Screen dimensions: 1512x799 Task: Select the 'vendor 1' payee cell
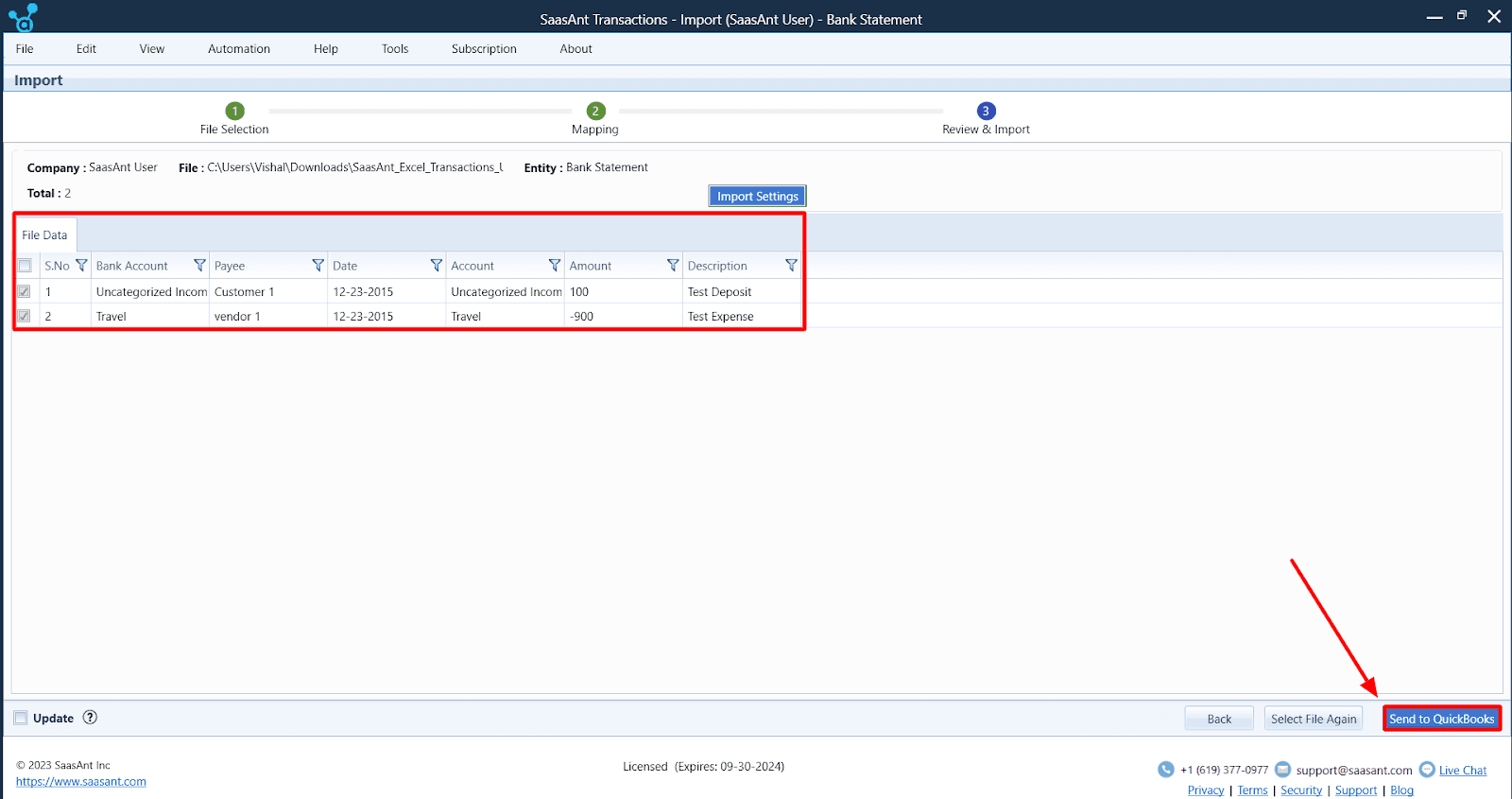coord(268,316)
